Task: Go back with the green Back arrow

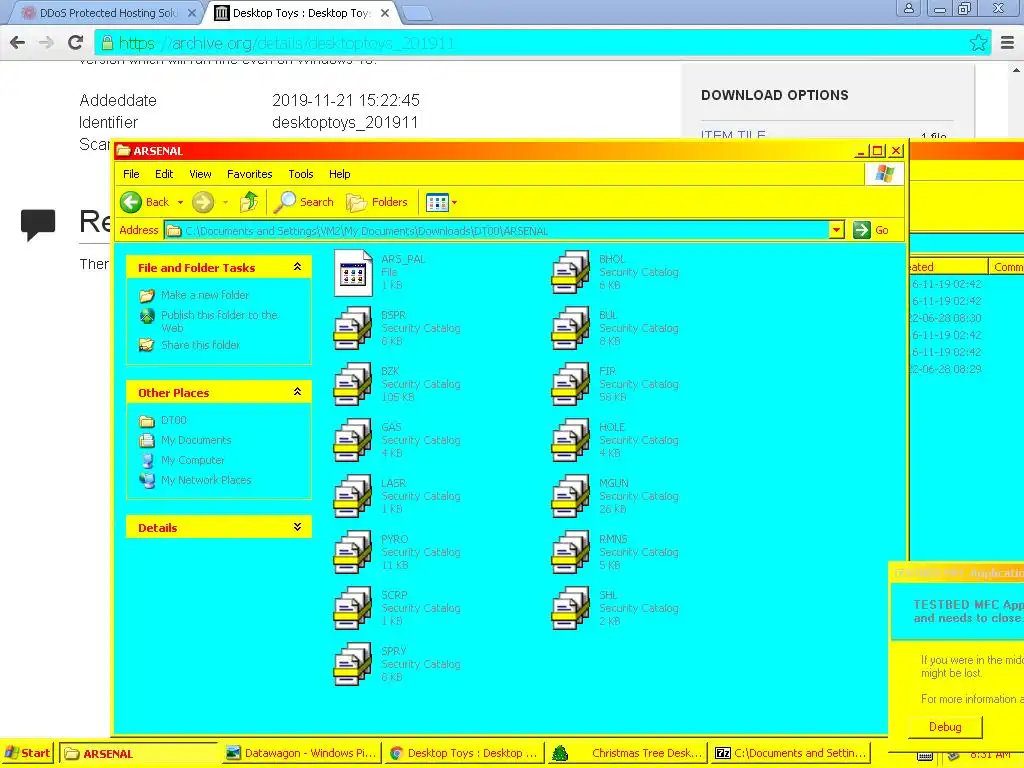Action: (131, 202)
